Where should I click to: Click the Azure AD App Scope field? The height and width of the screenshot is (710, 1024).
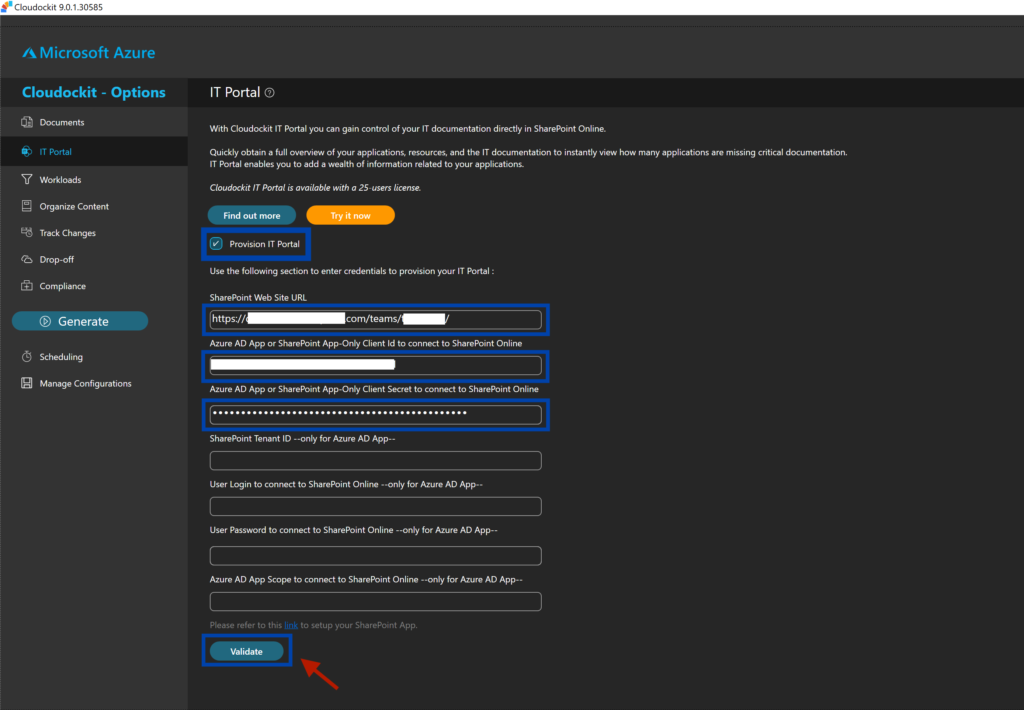click(x=376, y=601)
